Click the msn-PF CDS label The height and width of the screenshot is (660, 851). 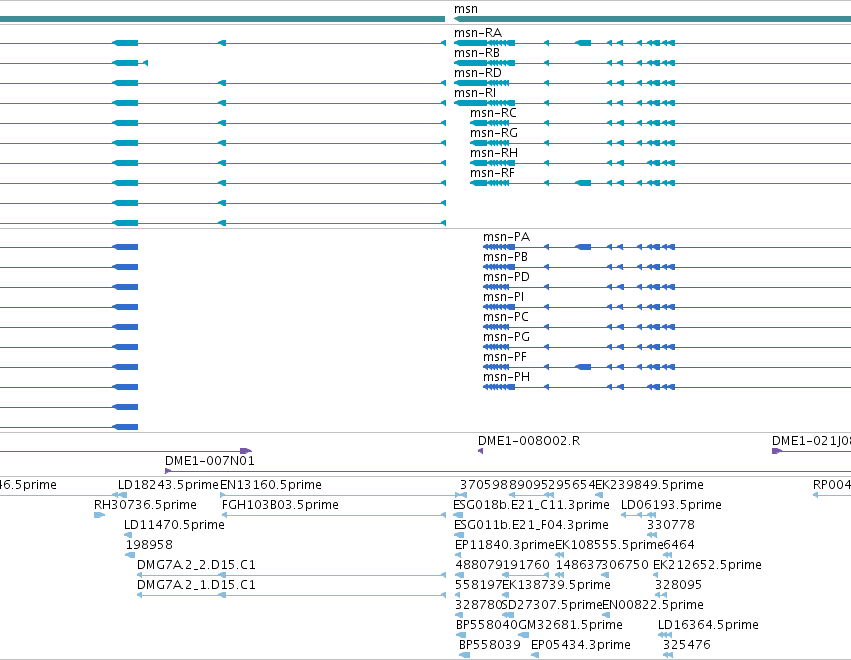[505, 357]
